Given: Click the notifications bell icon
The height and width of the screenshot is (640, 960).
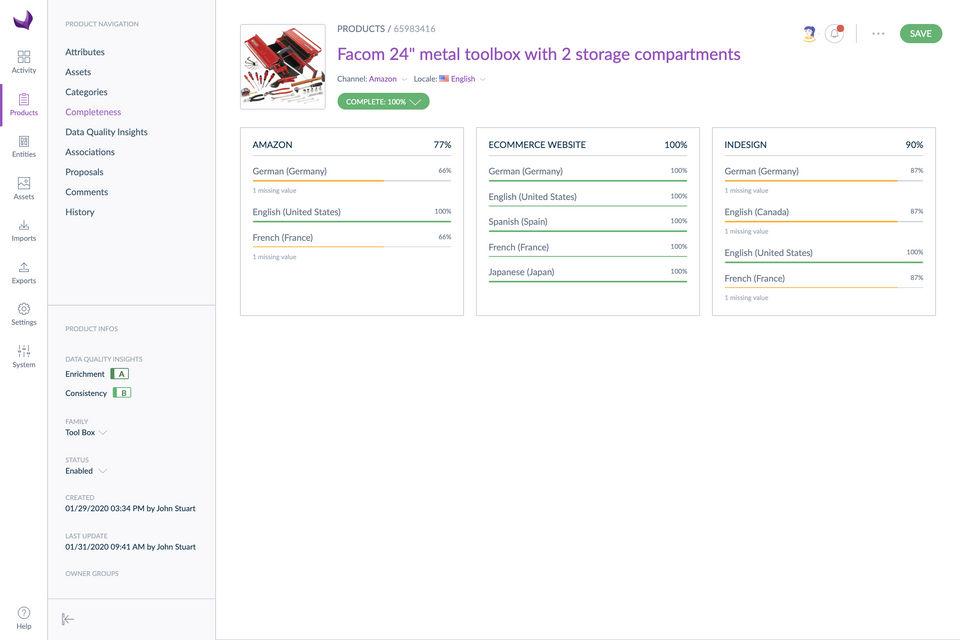Looking at the screenshot, I should pyautogui.click(x=834, y=34).
